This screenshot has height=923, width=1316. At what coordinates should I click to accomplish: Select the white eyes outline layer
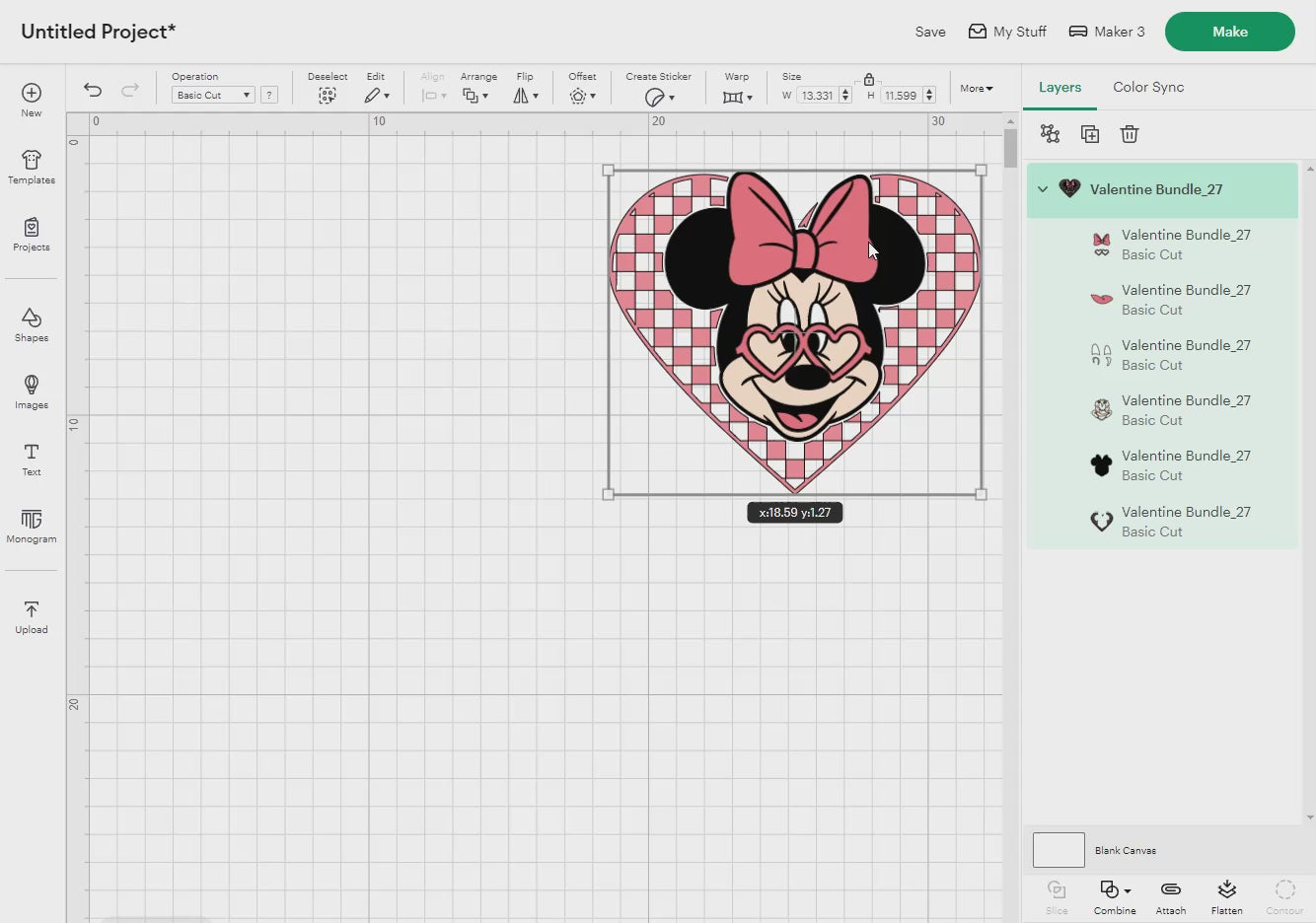[1162, 355]
